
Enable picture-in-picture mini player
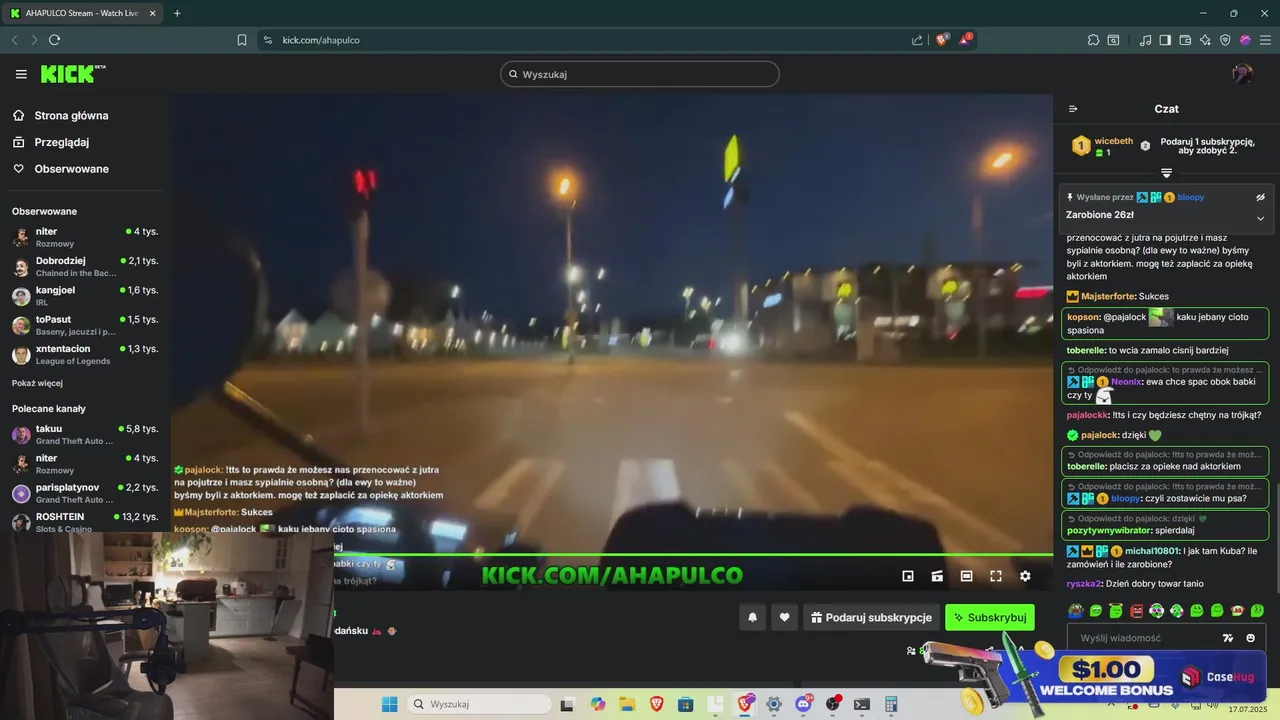(x=908, y=576)
